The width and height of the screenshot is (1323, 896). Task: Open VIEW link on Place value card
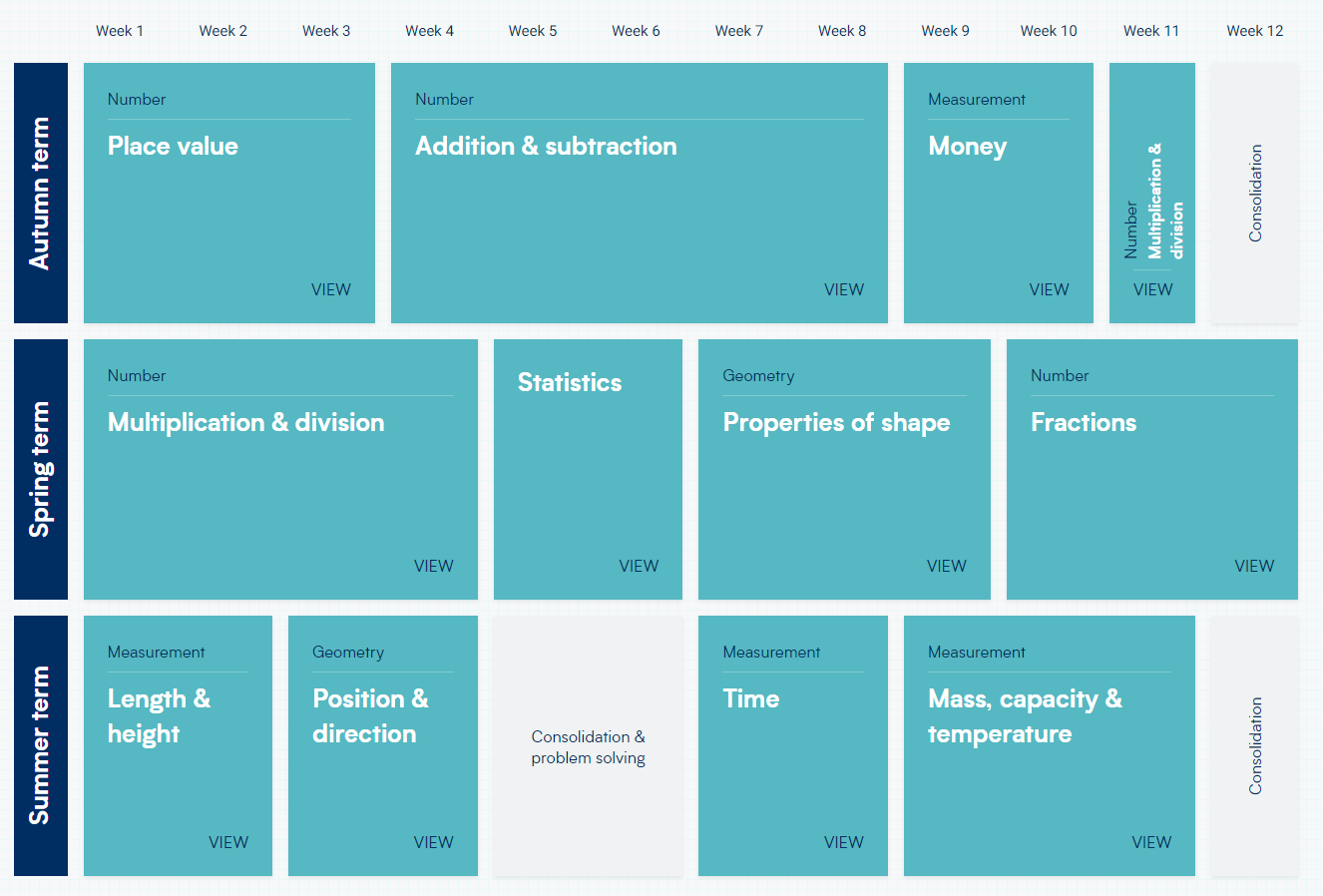click(x=330, y=289)
